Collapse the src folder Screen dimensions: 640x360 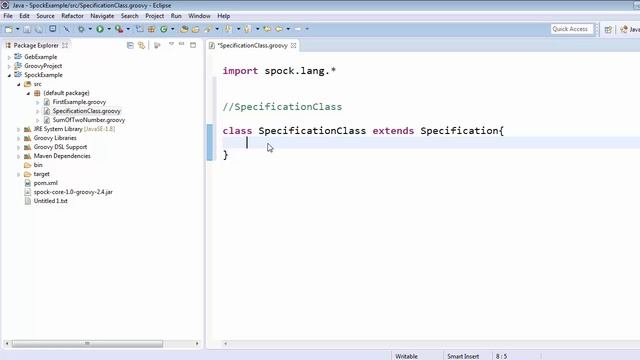pos(19,84)
